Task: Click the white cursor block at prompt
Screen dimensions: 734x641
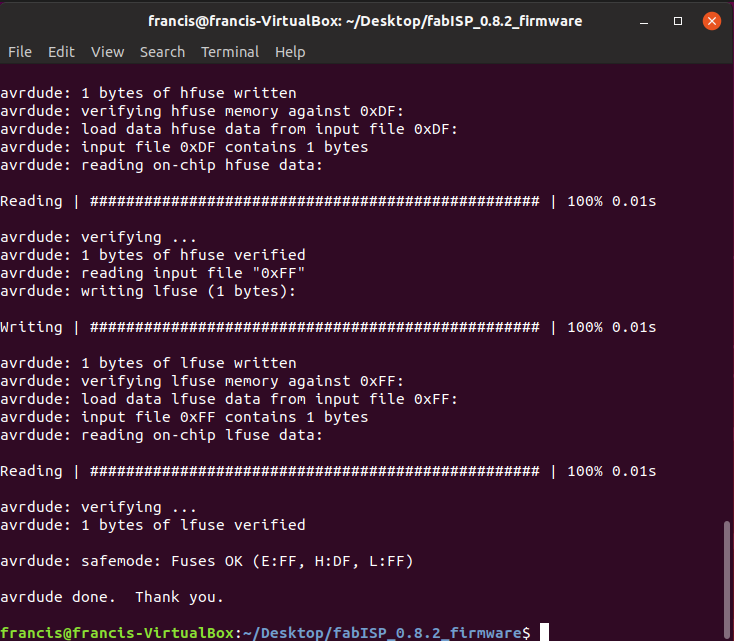Action: pyautogui.click(x=544, y=633)
